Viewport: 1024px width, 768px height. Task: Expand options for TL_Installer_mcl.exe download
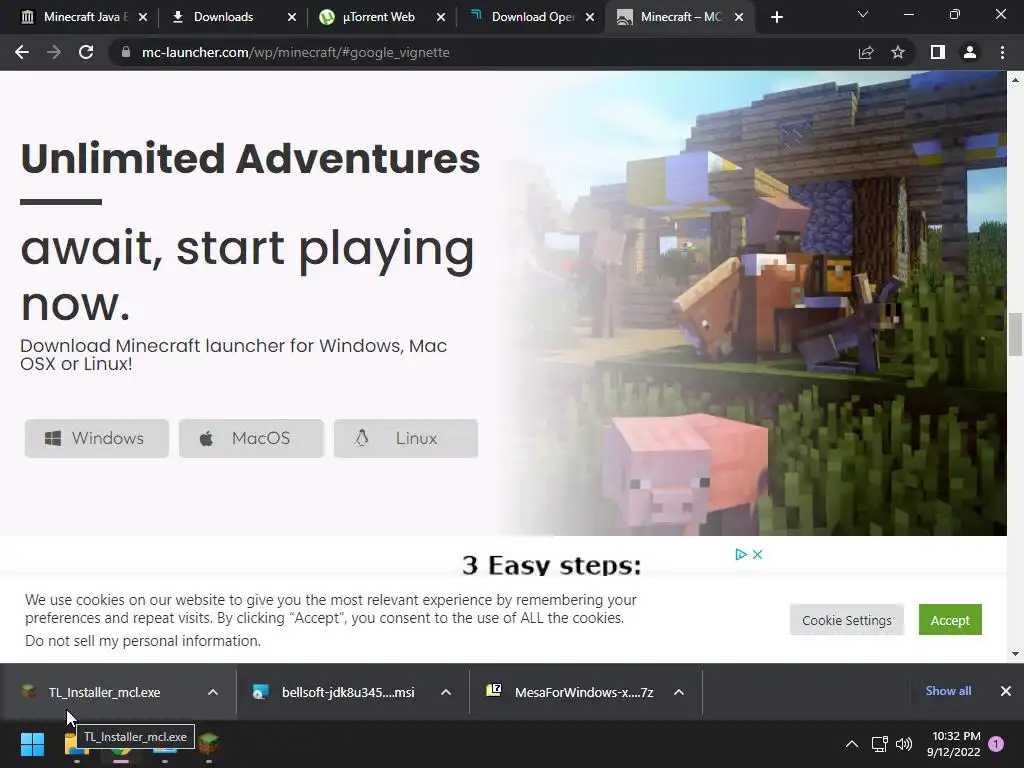tap(213, 692)
